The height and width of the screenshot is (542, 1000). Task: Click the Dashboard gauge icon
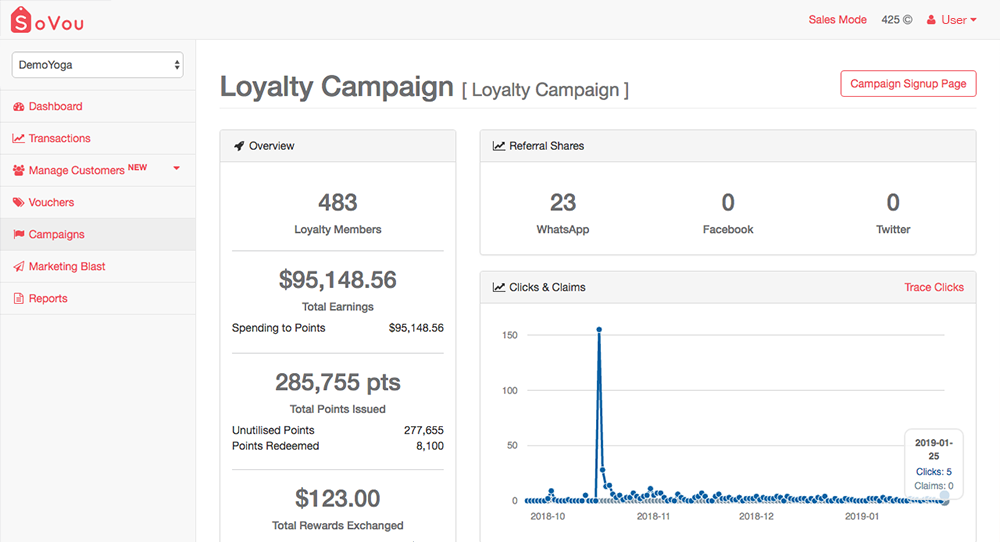click(x=18, y=106)
